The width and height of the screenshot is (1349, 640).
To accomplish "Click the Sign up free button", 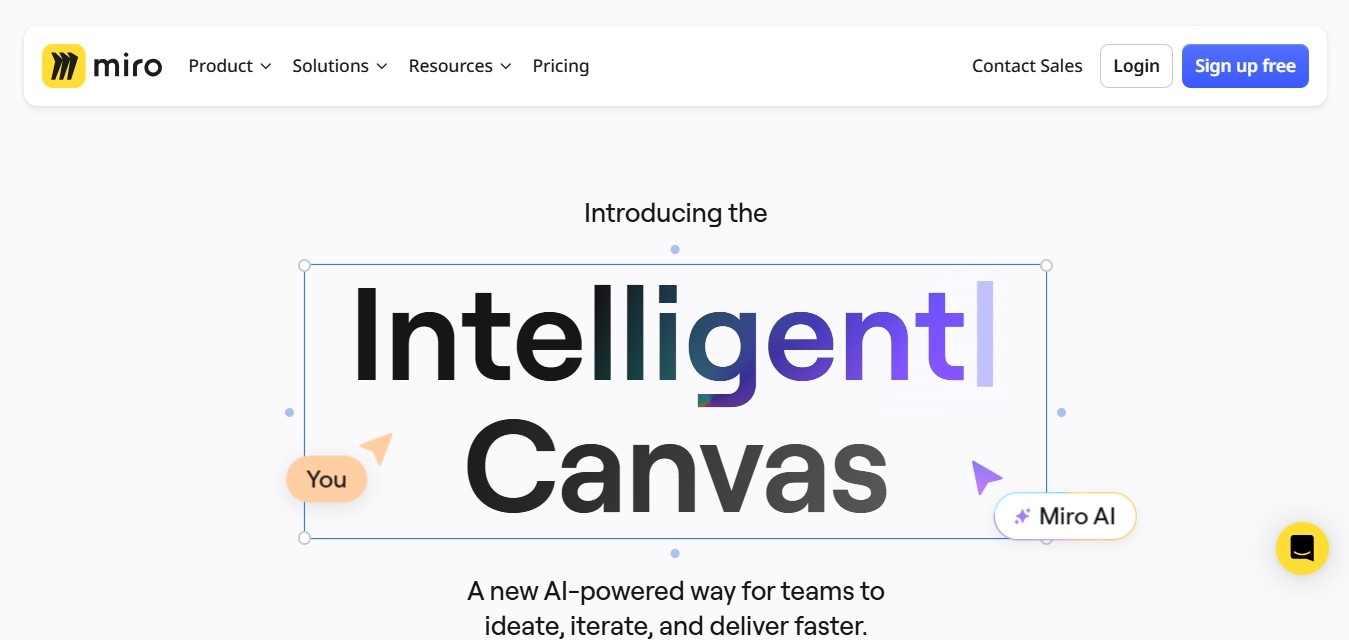I will tap(1245, 66).
